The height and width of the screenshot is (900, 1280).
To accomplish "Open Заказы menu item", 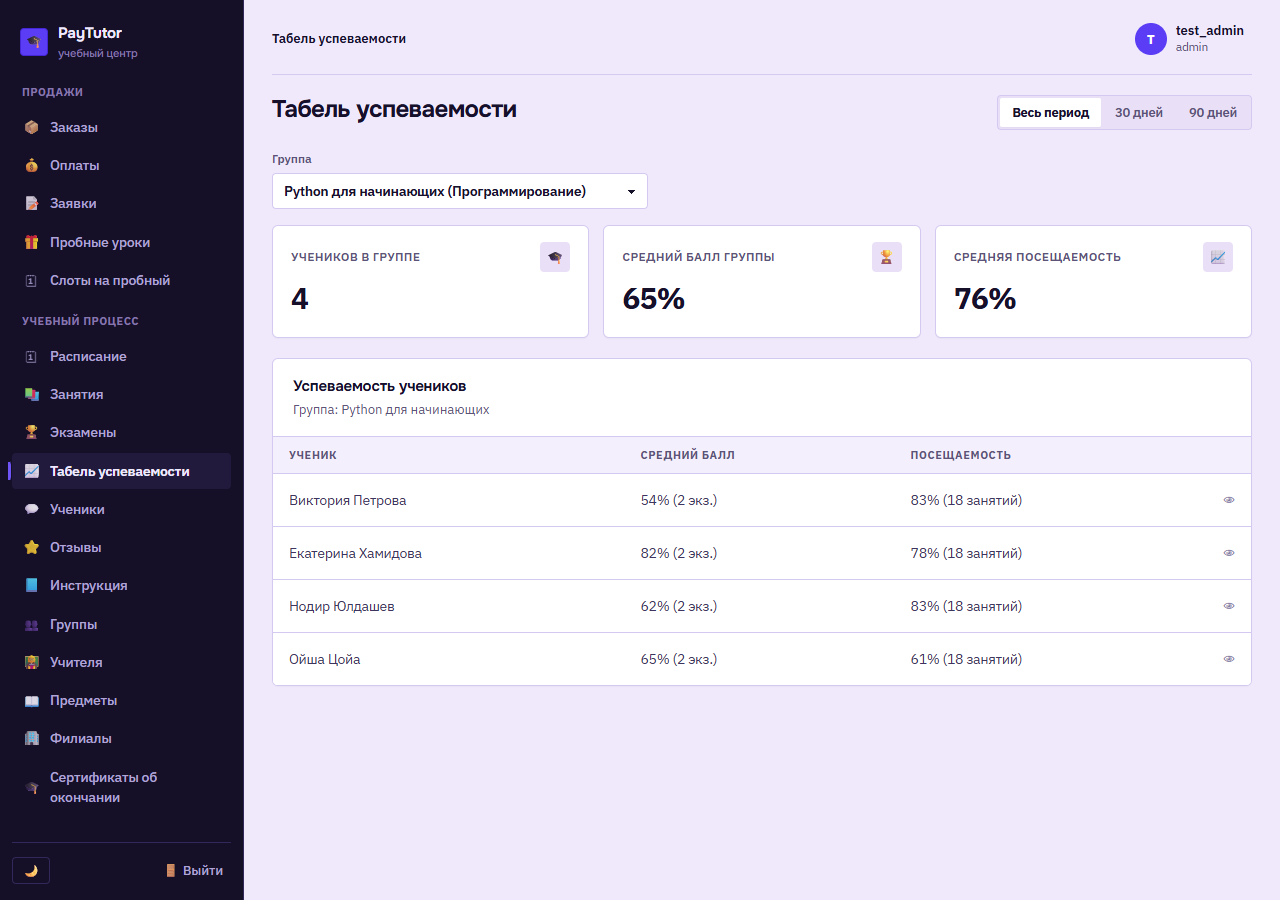I will [121, 127].
